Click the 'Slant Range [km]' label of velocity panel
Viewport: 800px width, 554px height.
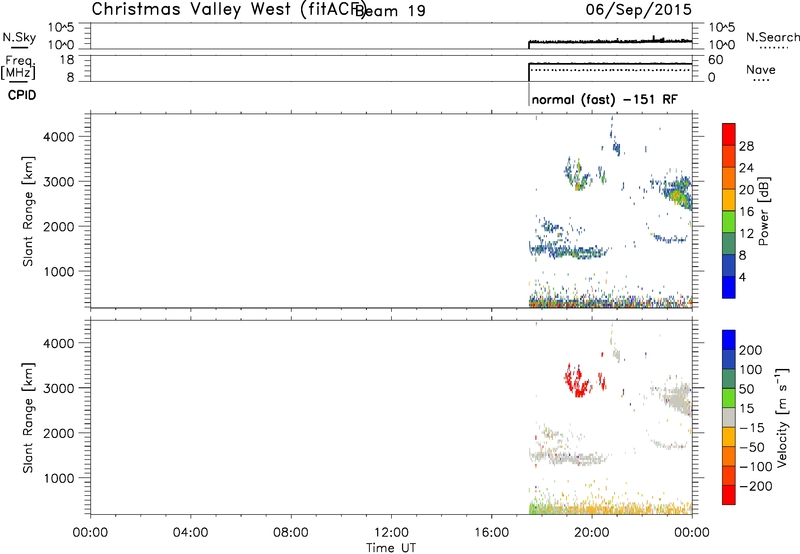point(28,418)
